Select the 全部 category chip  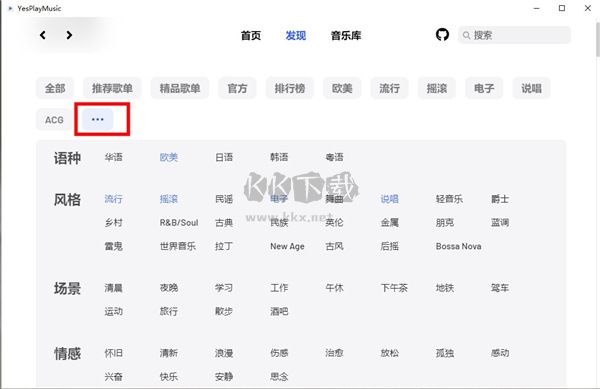pyautogui.click(x=55, y=88)
